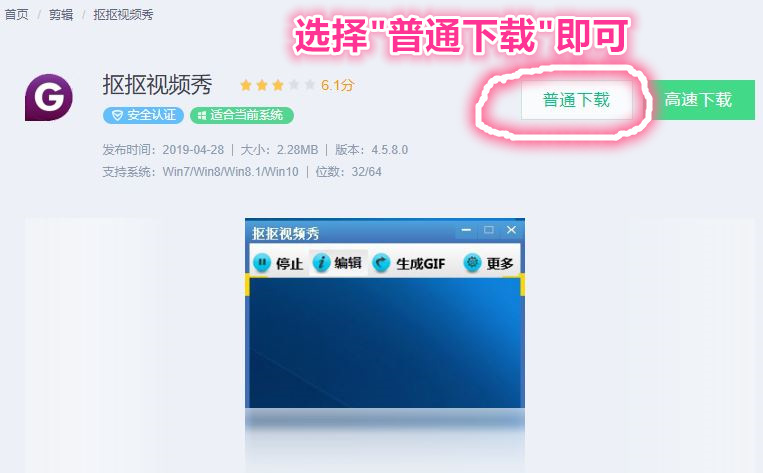This screenshot has width=763, height=473.
Task: Click the 适合当前系统 Windows badge
Action: (x=241, y=115)
